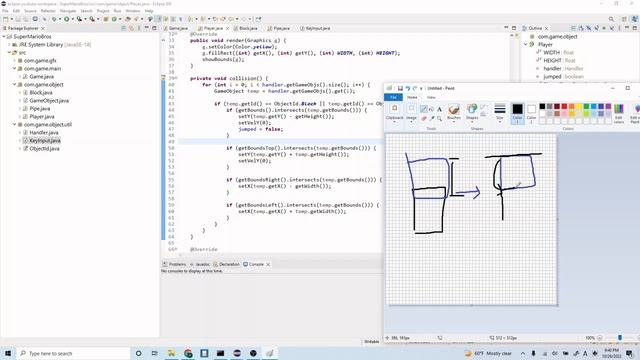Click the Run button in Eclipse toolbar

[x=67, y=19]
